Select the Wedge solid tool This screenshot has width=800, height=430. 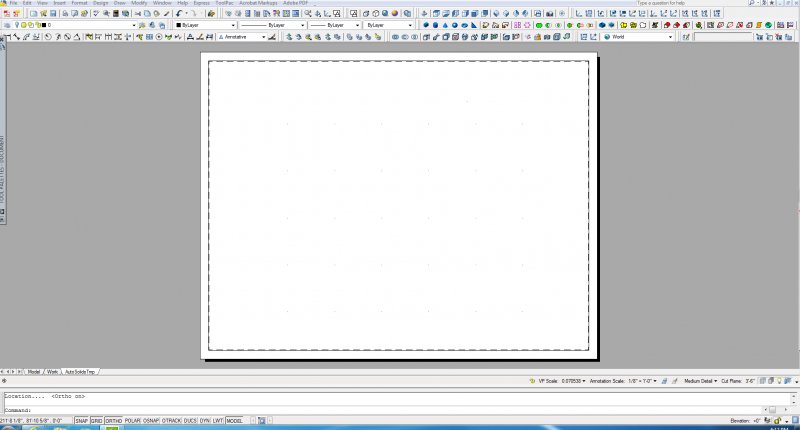(x=474, y=25)
